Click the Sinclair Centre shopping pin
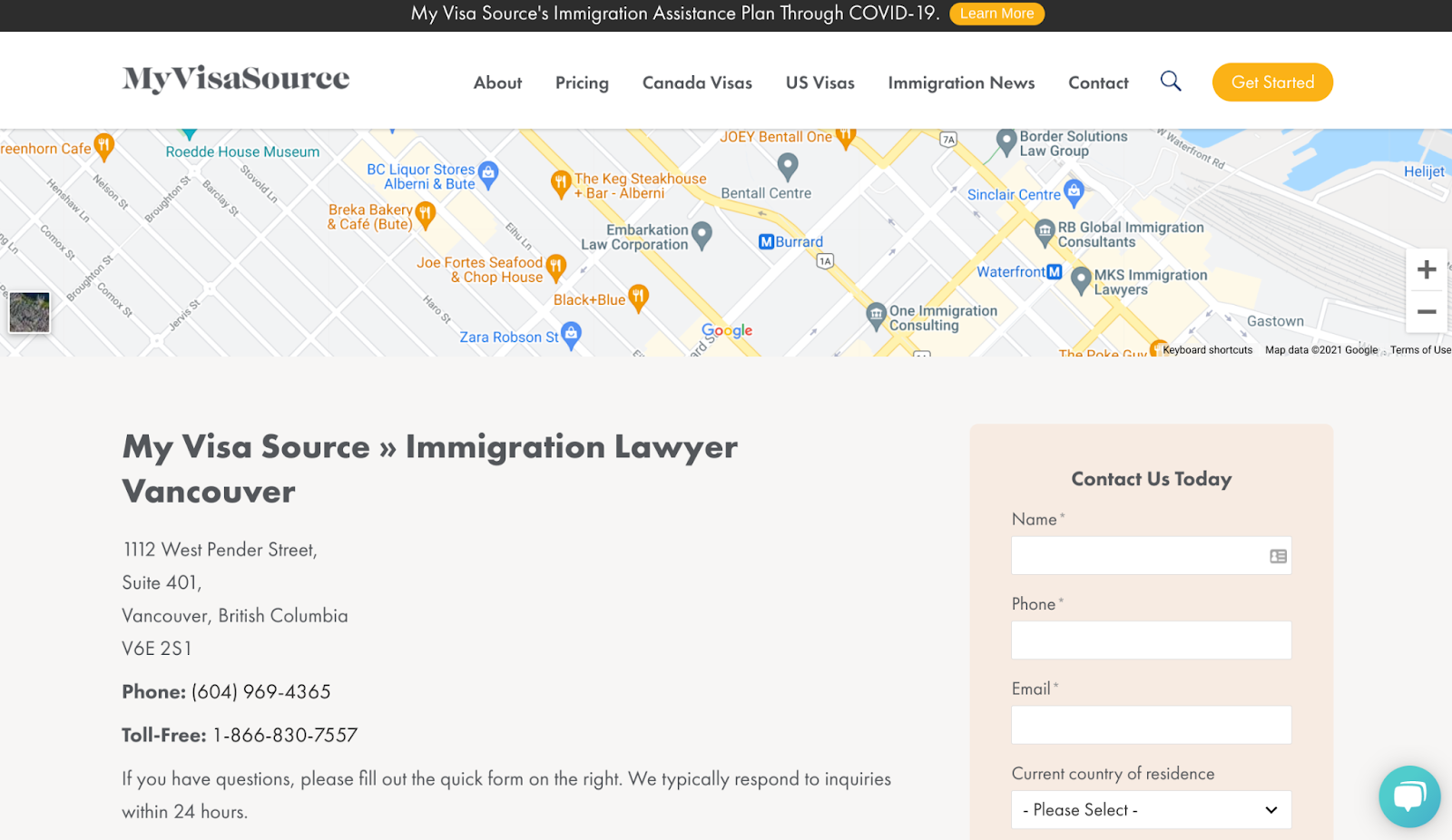Image resolution: width=1452 pixels, height=840 pixels. (1074, 192)
